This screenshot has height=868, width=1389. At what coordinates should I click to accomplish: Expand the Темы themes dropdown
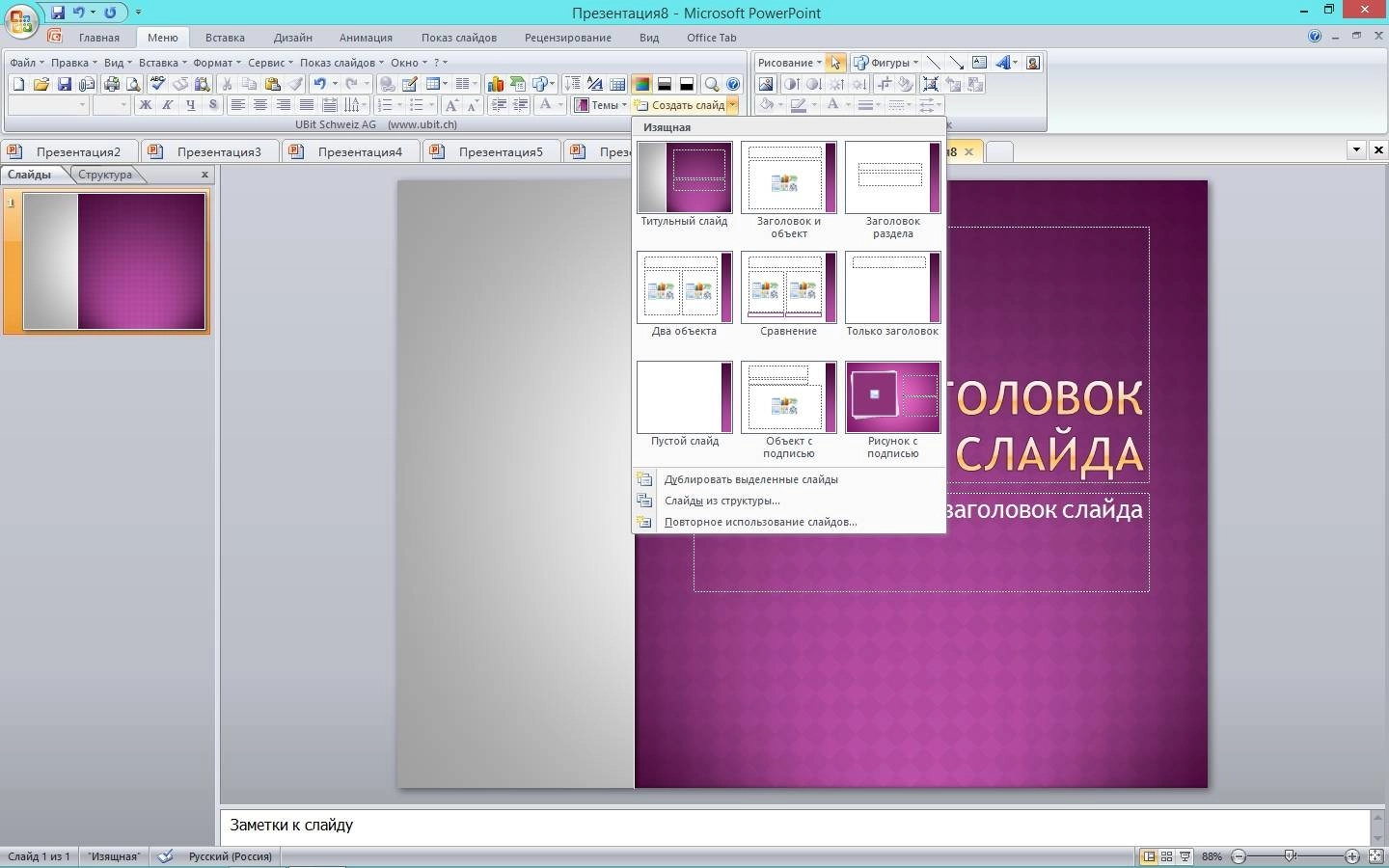pyautogui.click(x=600, y=105)
